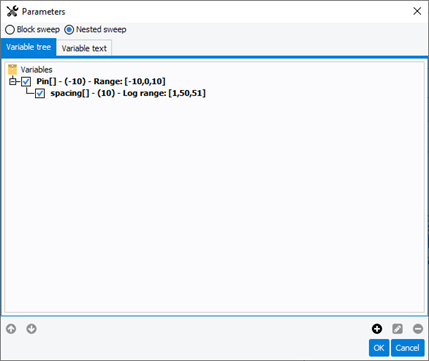429x361 pixels.
Task: Click the Variables folder icon
Action: (12, 69)
